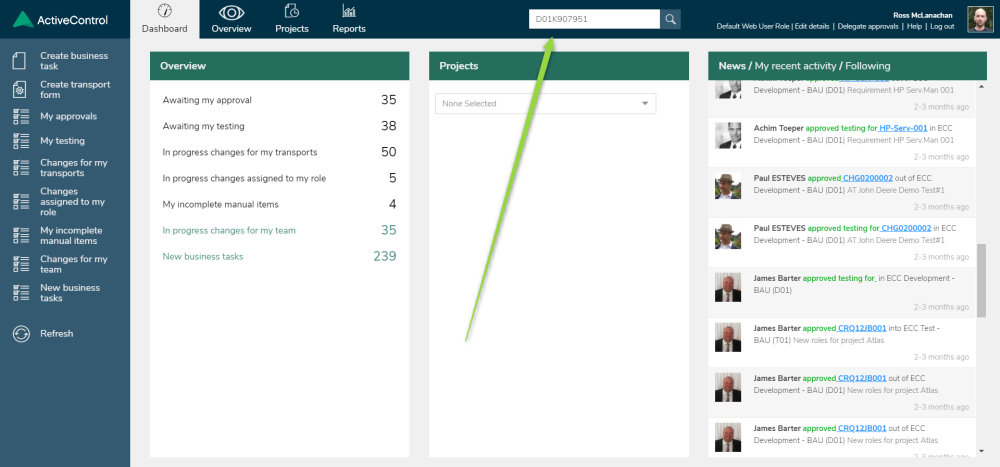Screen dimensions: 1000x467
Task: Select My recent activity tab
Action: click(795, 66)
